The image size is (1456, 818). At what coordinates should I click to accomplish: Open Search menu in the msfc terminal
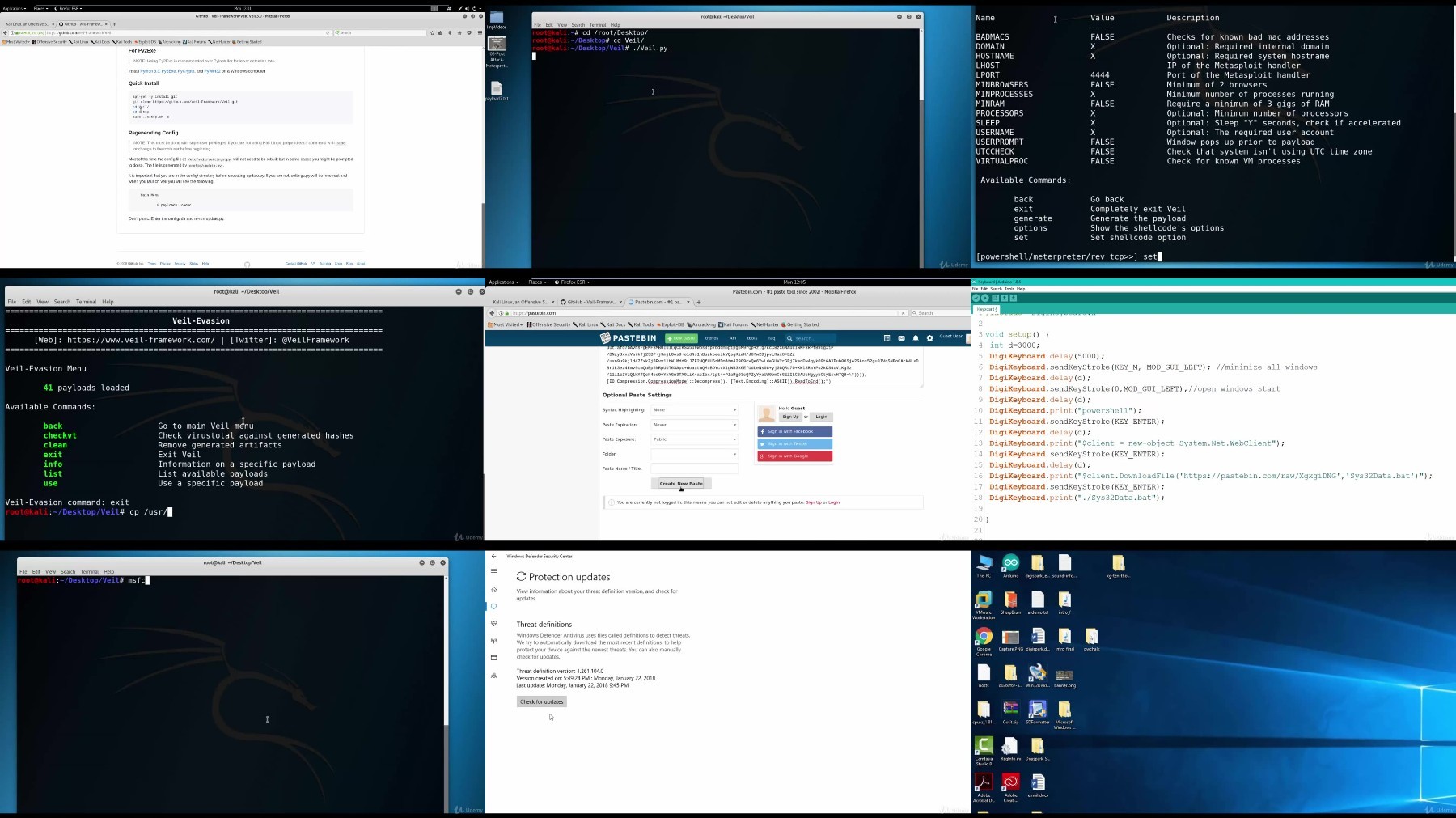coord(68,572)
